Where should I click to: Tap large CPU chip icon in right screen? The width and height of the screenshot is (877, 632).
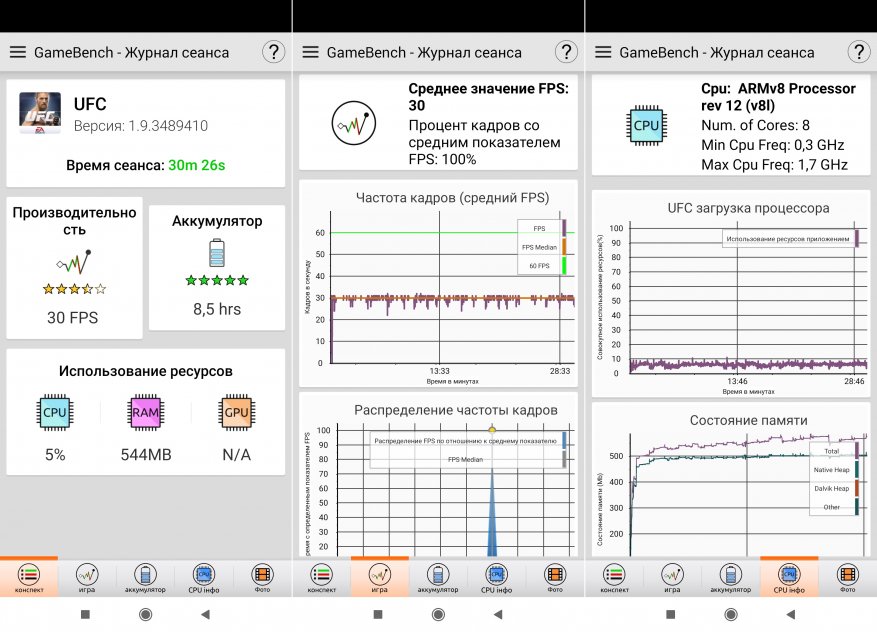pos(646,125)
